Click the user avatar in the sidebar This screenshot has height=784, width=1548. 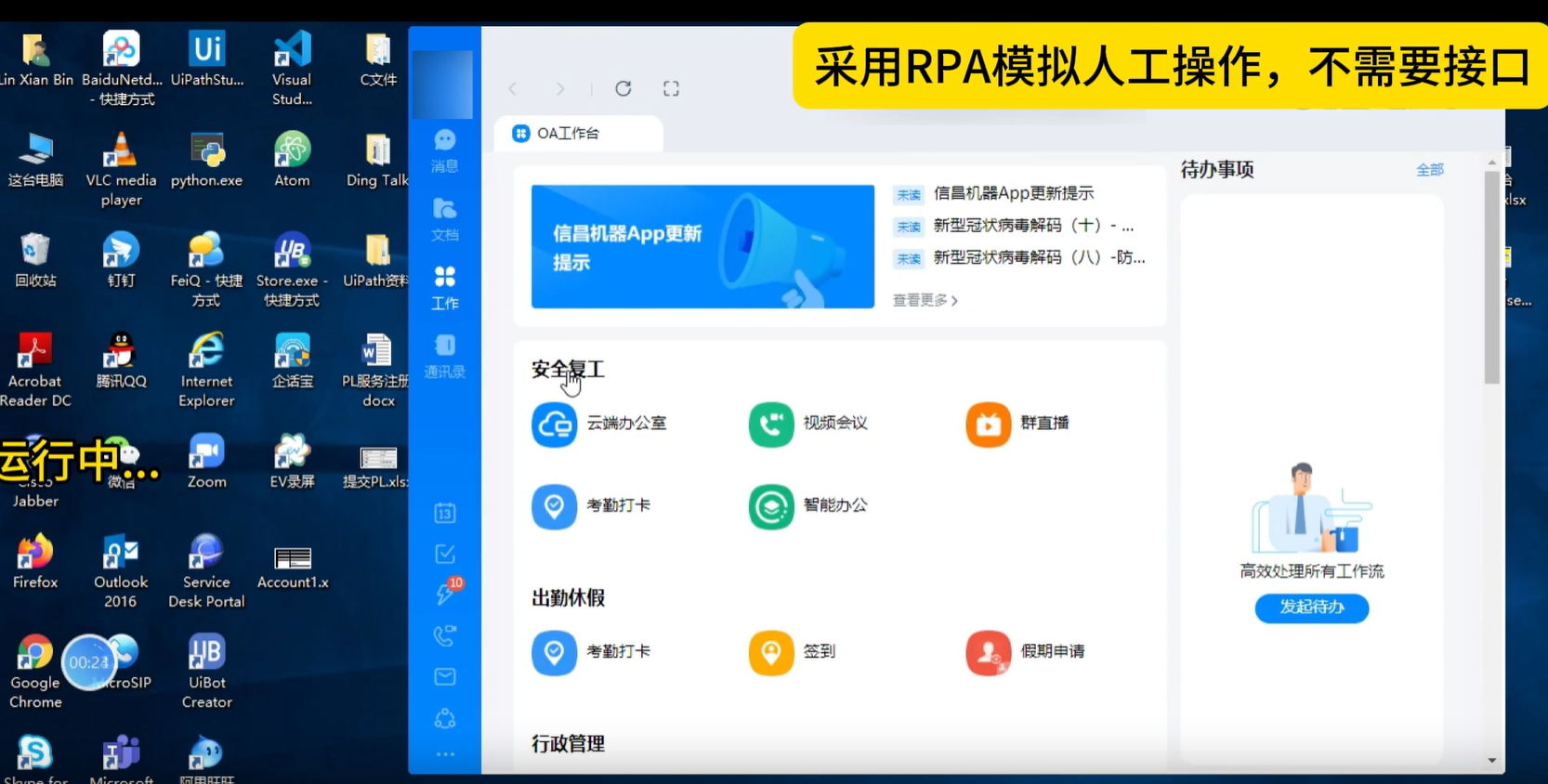[x=442, y=83]
